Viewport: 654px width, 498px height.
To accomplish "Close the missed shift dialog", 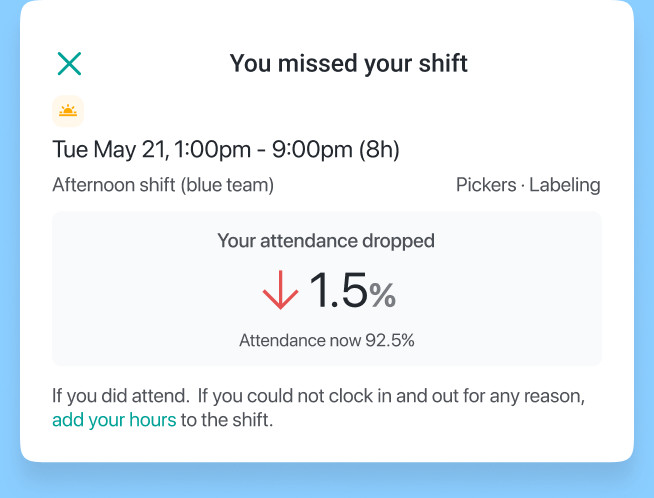I will coord(69,64).
